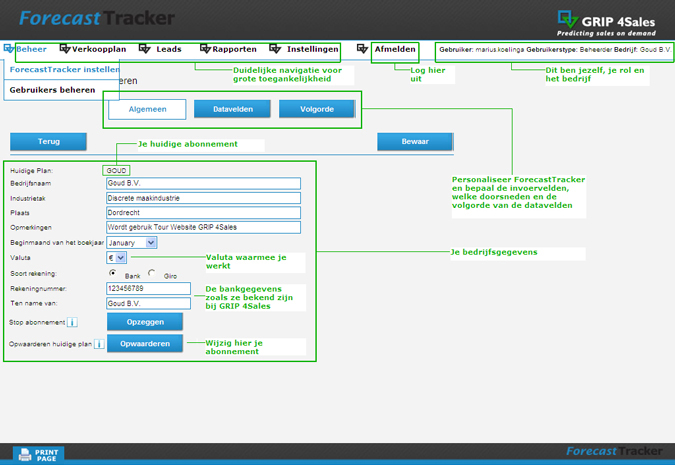This screenshot has height=465, width=675.
Task: Open the Beginmaand van het boekjaar dropdown
Action: click(x=132, y=243)
